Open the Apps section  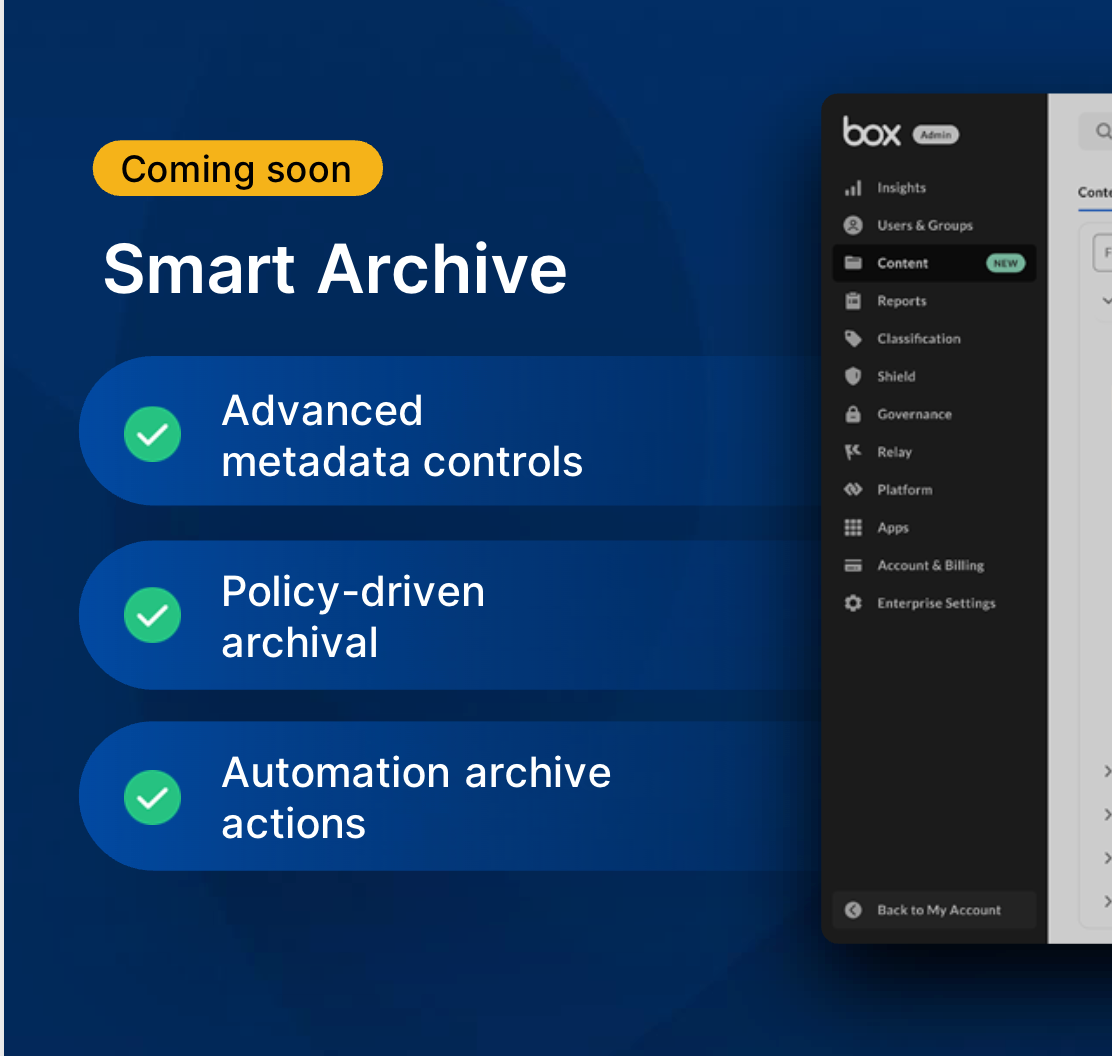893,528
